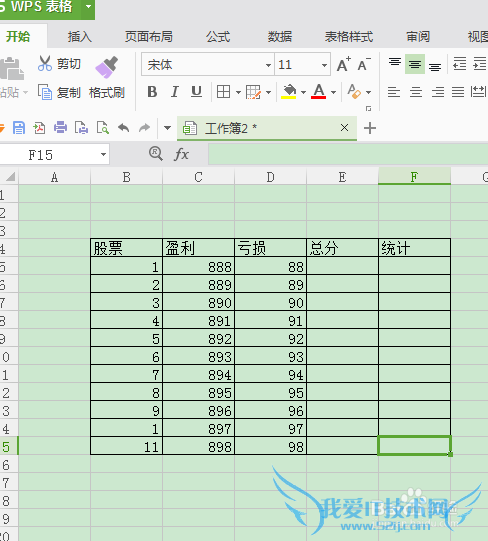Open the font size dropdown 11

[324, 65]
